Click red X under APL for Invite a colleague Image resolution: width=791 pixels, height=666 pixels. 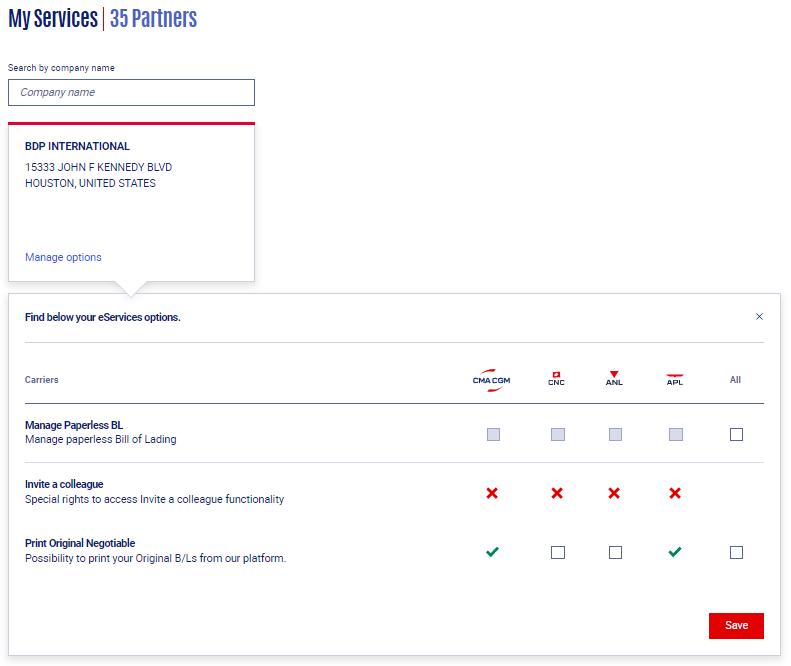675,493
